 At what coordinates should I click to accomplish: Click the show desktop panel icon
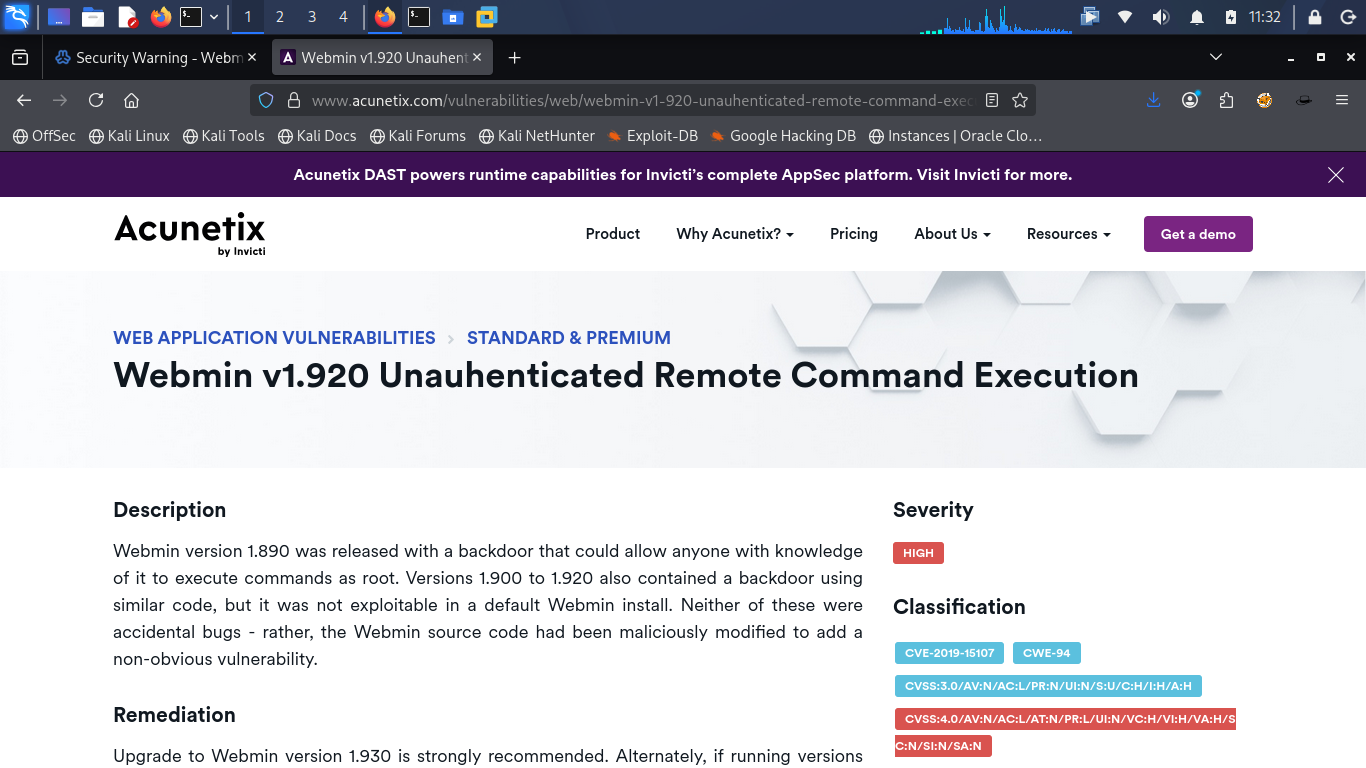tap(59, 17)
